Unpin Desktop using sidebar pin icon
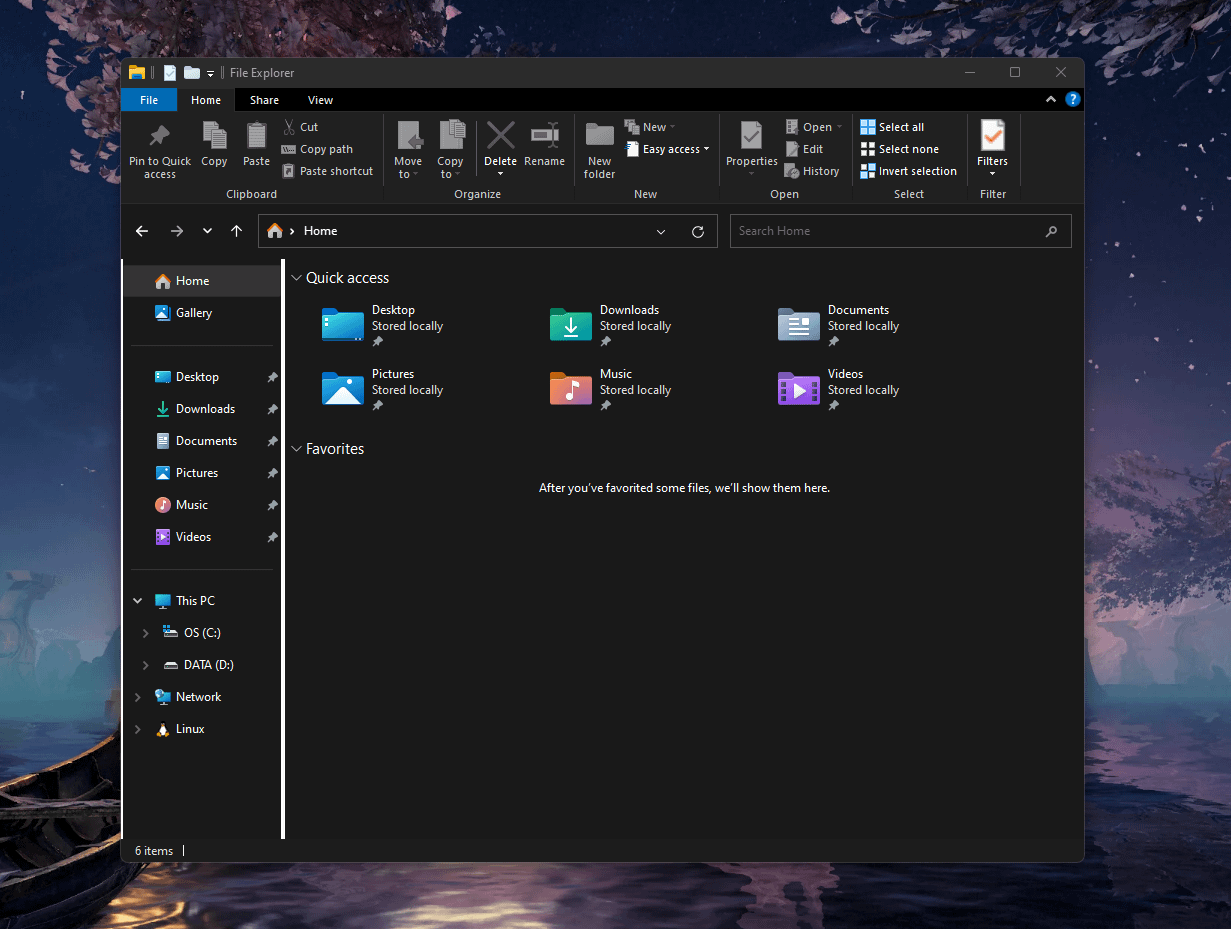The width and height of the screenshot is (1231, 929). [272, 377]
